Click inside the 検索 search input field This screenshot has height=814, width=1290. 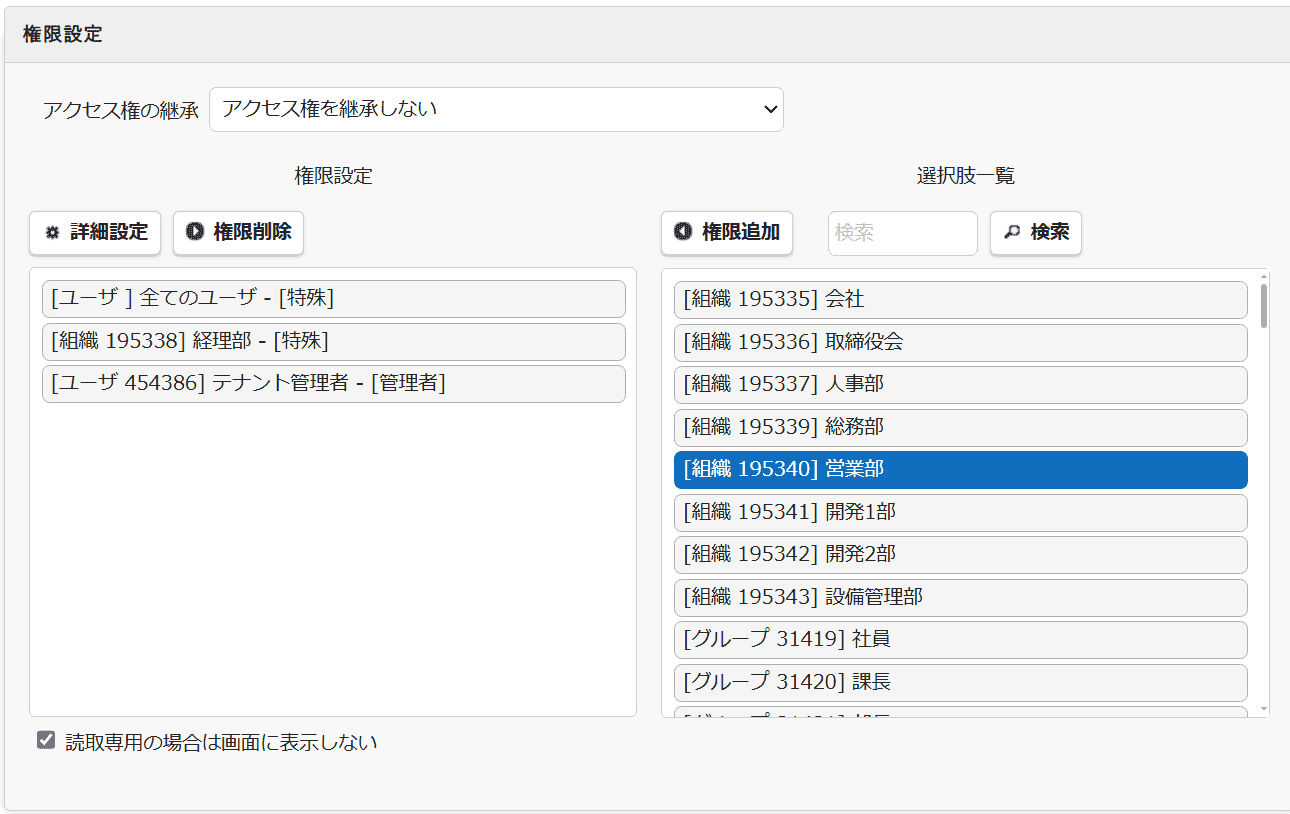click(x=902, y=233)
